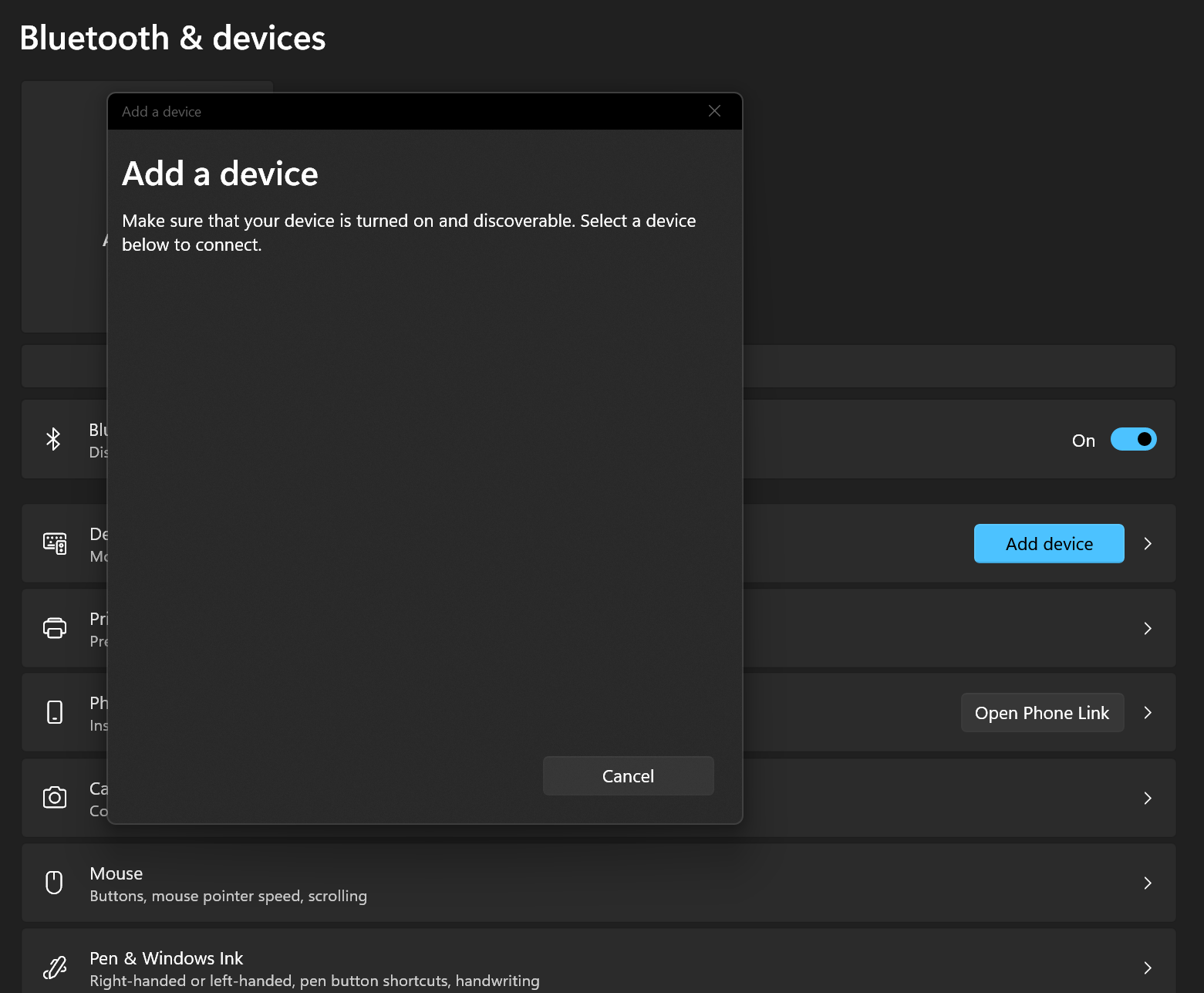Screen dimensions: 1204x993
Task: Click the Add a device dialog heading
Action: [x=220, y=174]
